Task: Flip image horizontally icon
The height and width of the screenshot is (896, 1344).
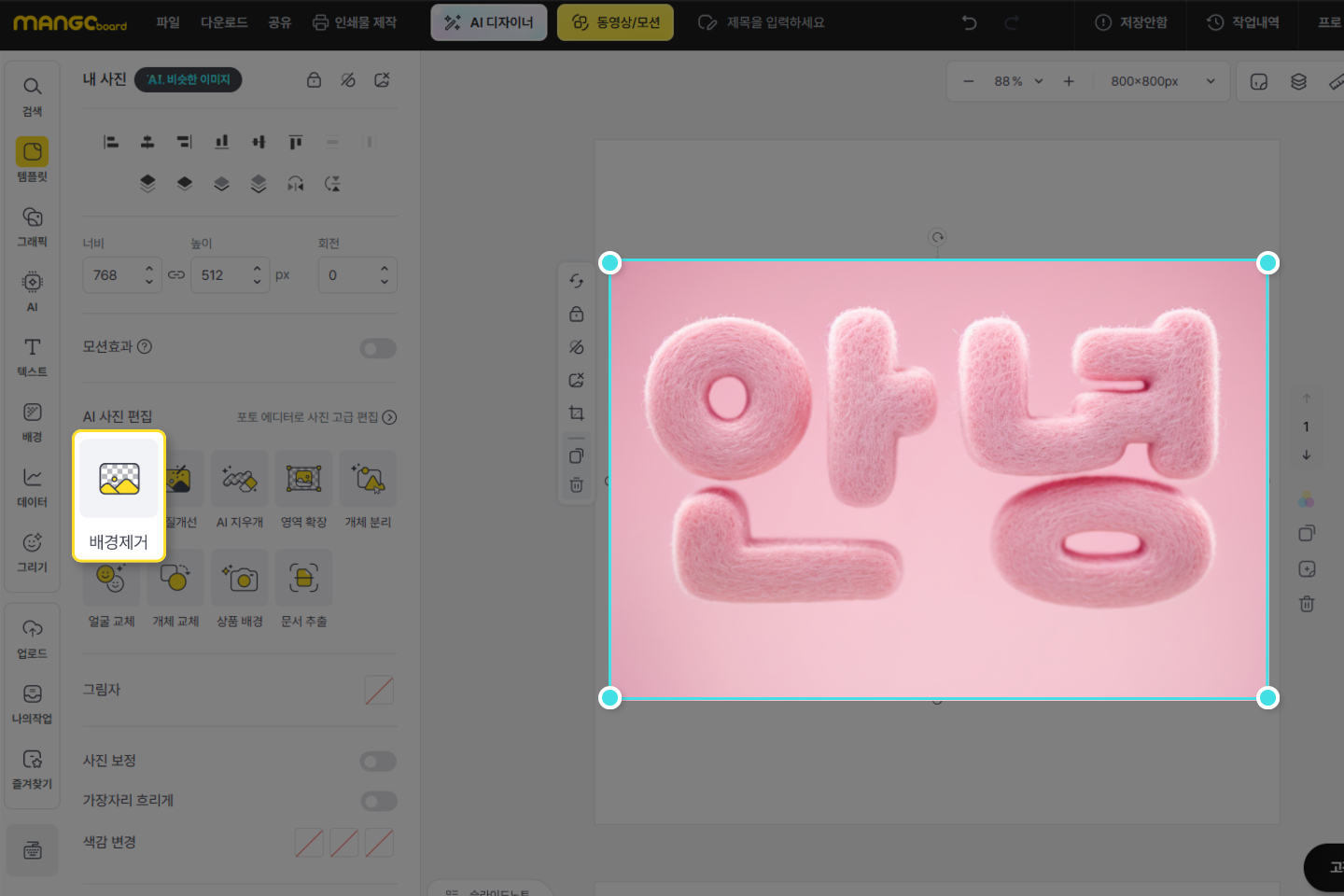Action: 296,184
